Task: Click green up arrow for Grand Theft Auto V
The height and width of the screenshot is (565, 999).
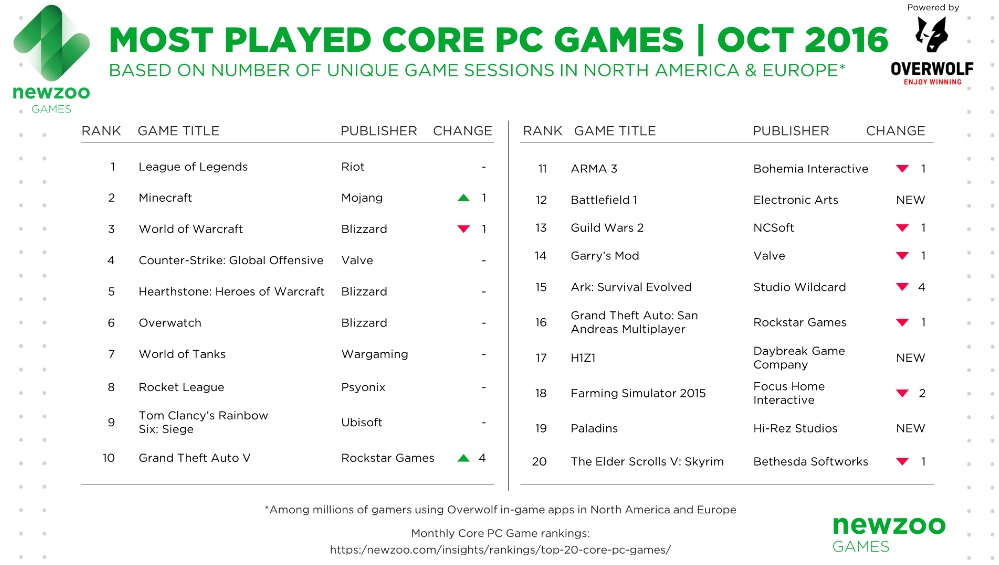Action: [463, 458]
